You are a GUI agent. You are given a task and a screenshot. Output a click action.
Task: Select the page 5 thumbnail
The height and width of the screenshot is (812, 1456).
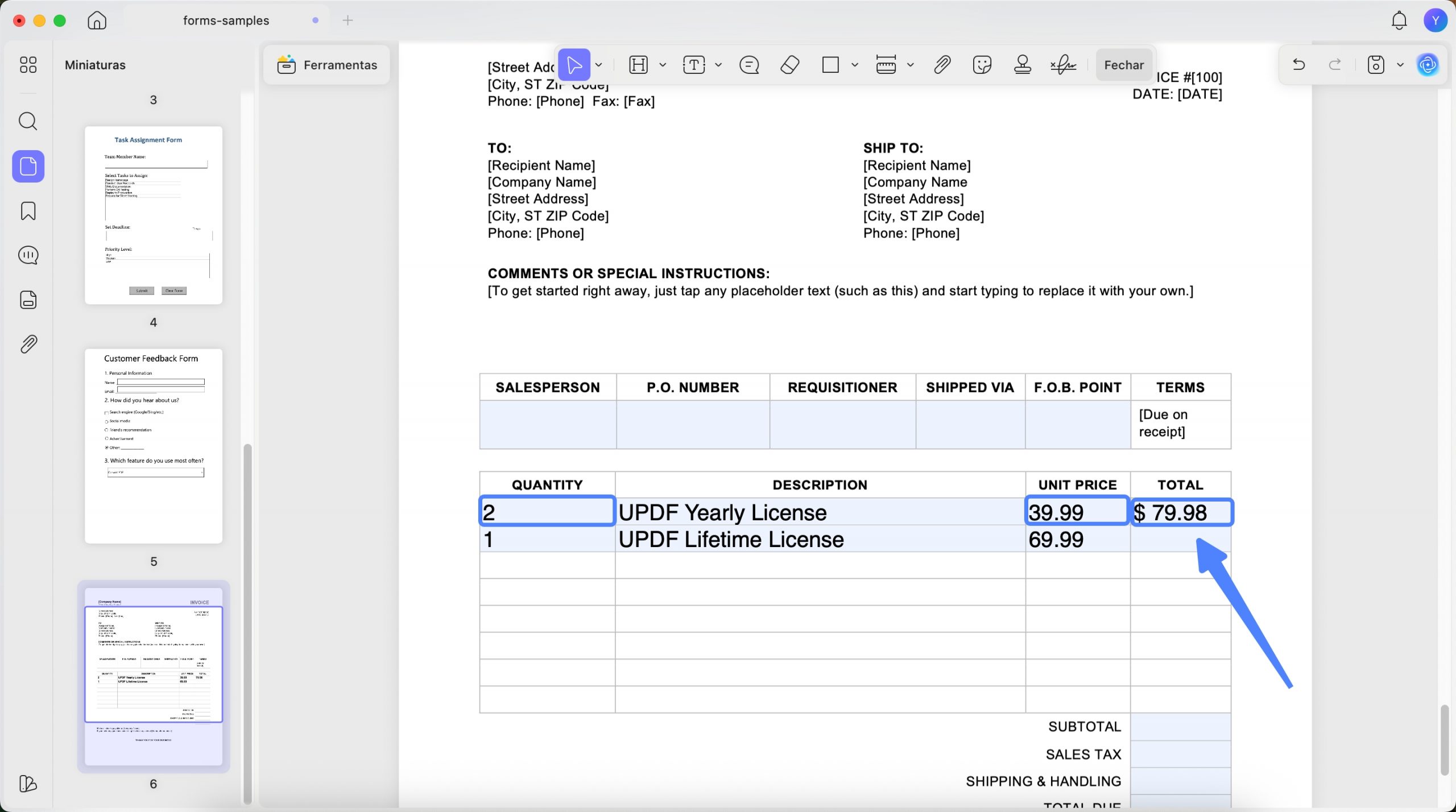coord(154,446)
